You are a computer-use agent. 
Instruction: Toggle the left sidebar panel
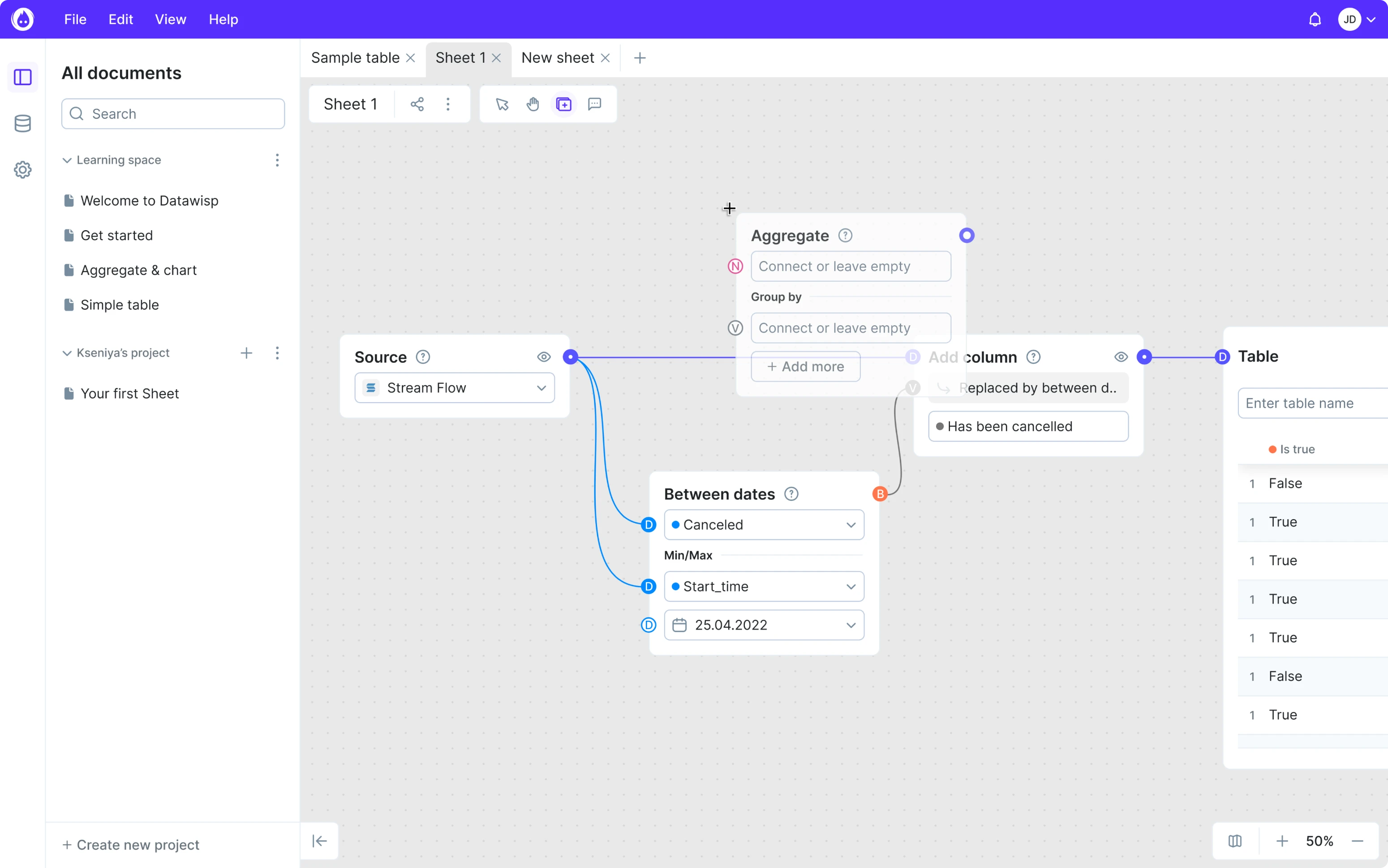pos(22,77)
